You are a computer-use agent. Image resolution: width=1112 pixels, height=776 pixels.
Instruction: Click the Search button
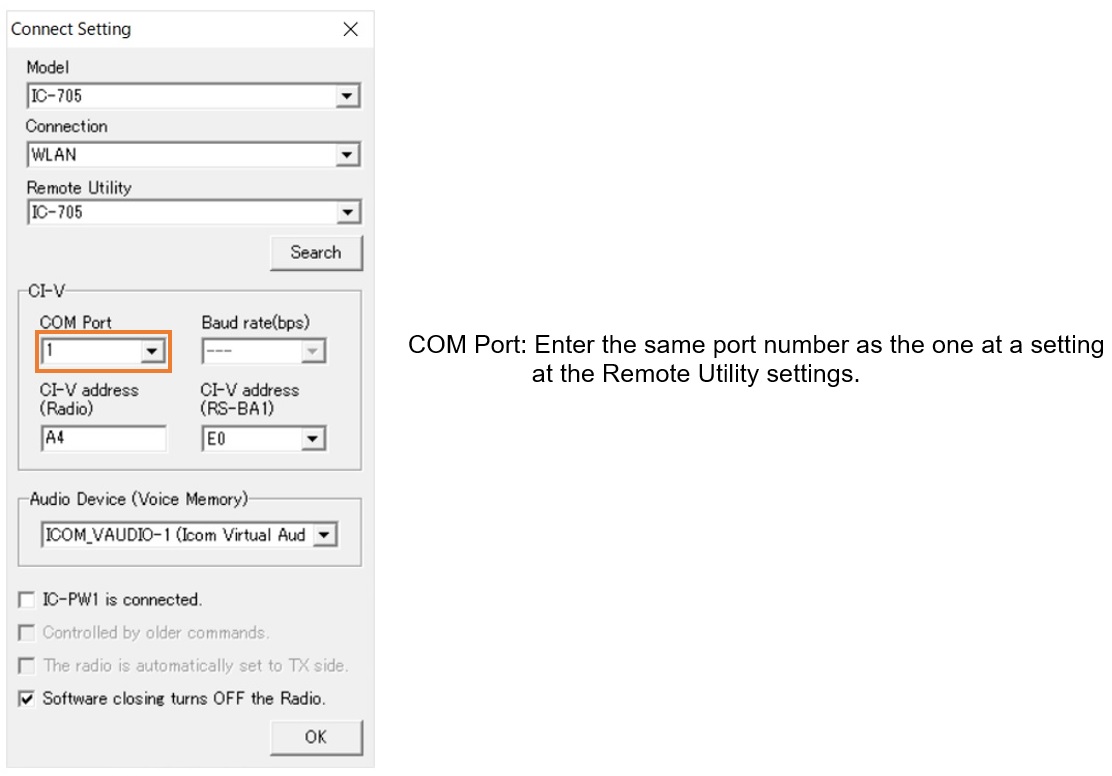tap(316, 253)
